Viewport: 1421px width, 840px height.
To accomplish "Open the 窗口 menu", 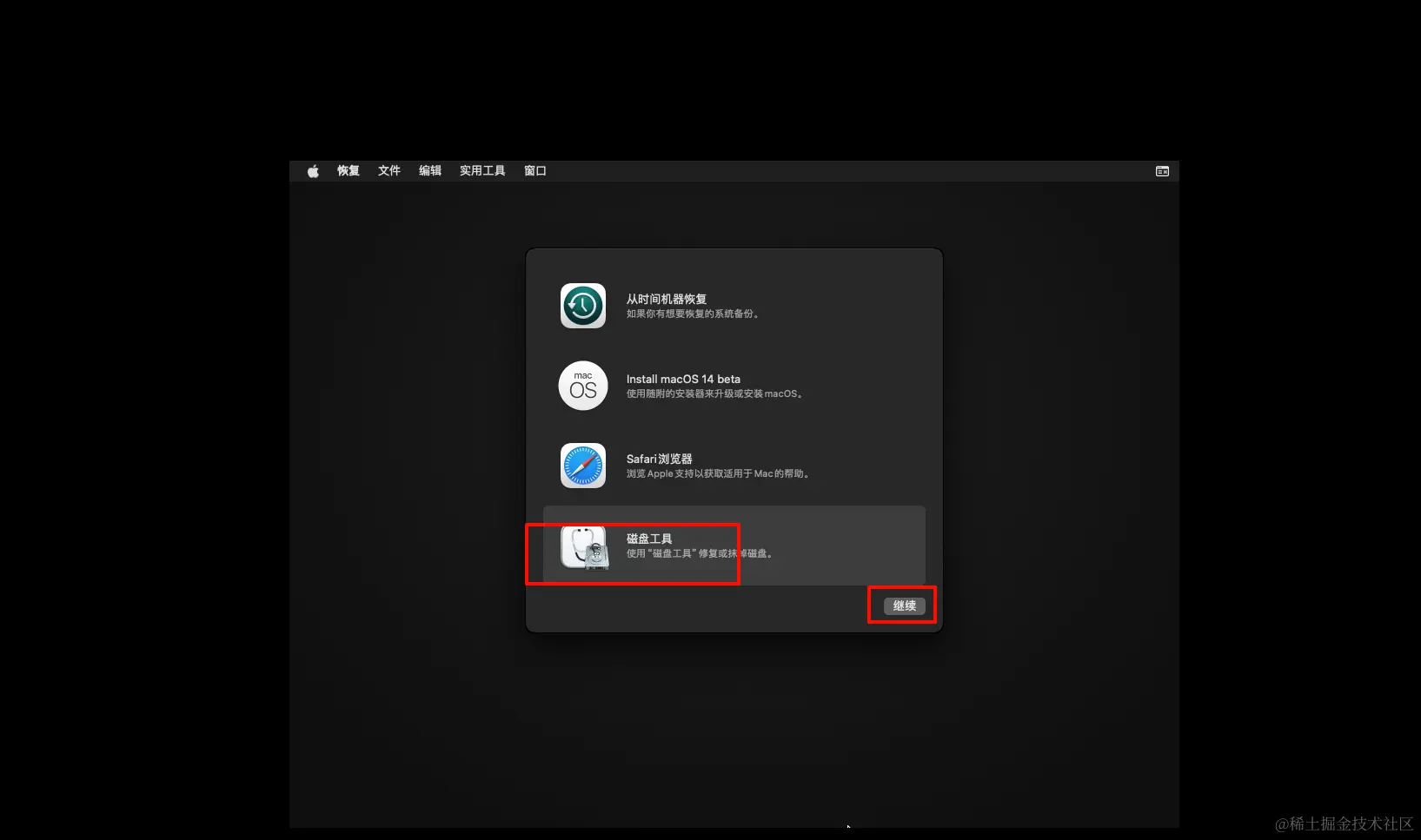I will pyautogui.click(x=535, y=171).
